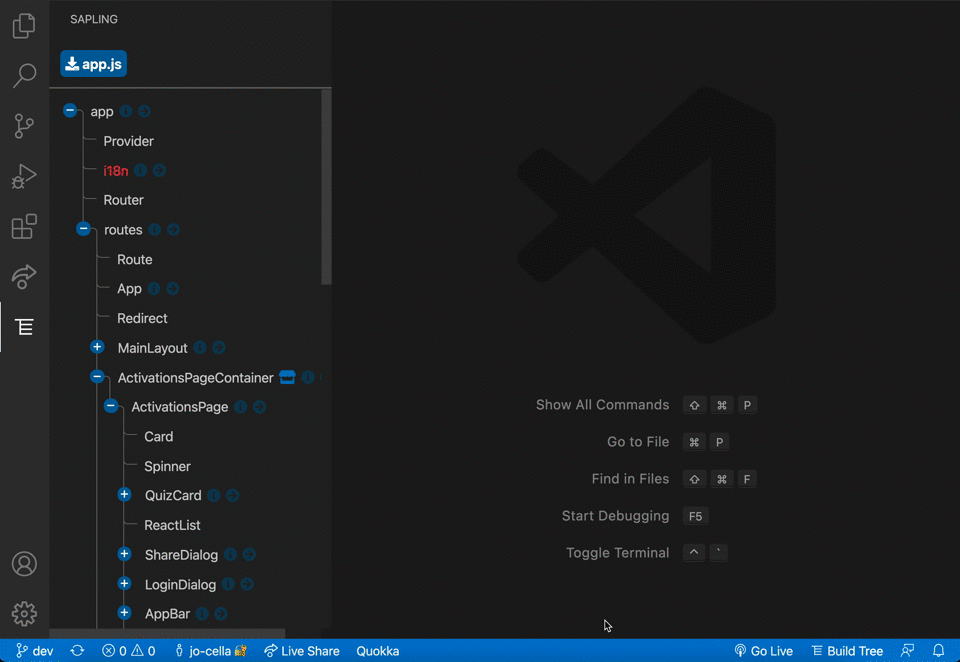Click Quokka in status bar
The width and height of the screenshot is (960, 662).
(x=378, y=651)
